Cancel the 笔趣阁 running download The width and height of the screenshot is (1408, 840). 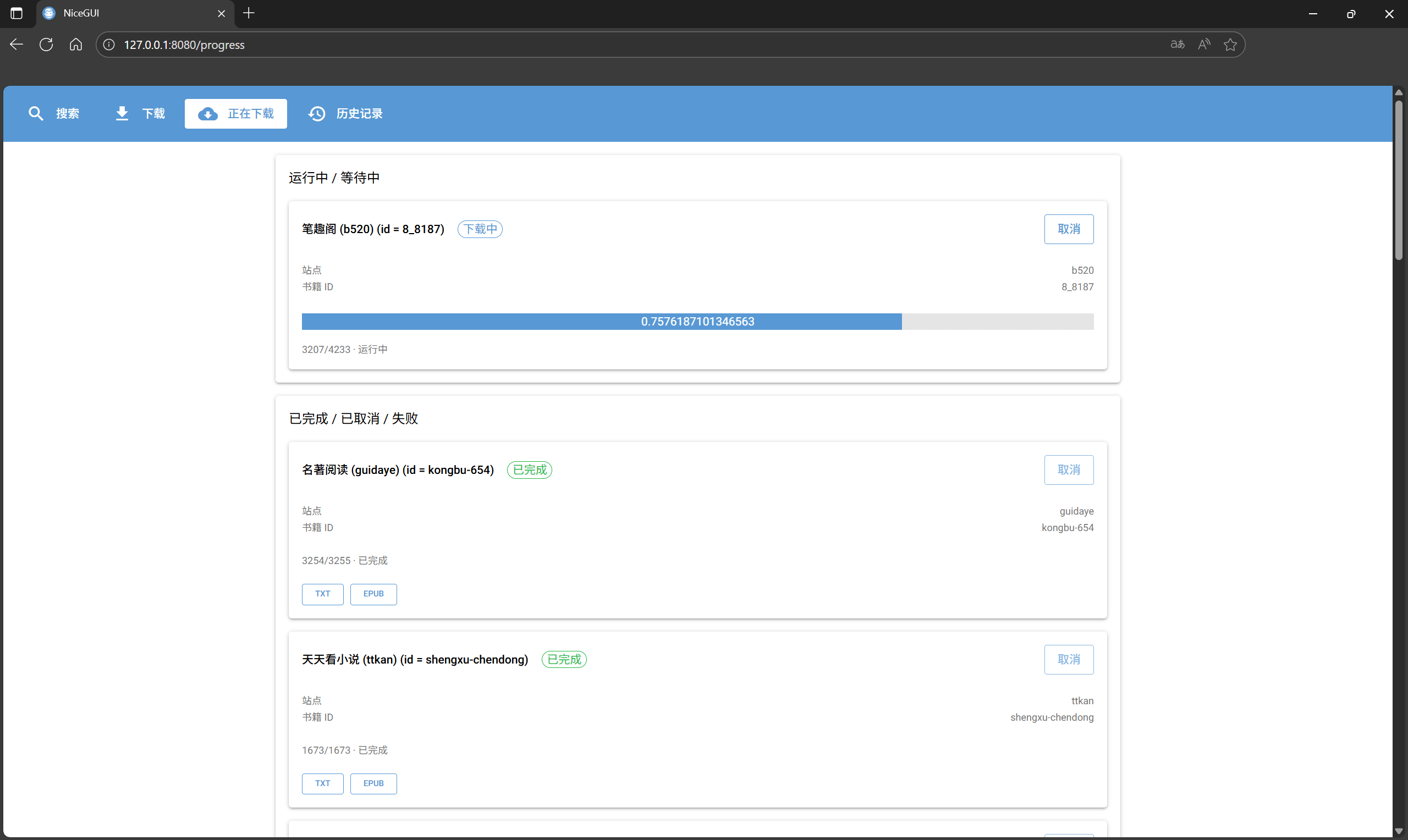(x=1069, y=229)
